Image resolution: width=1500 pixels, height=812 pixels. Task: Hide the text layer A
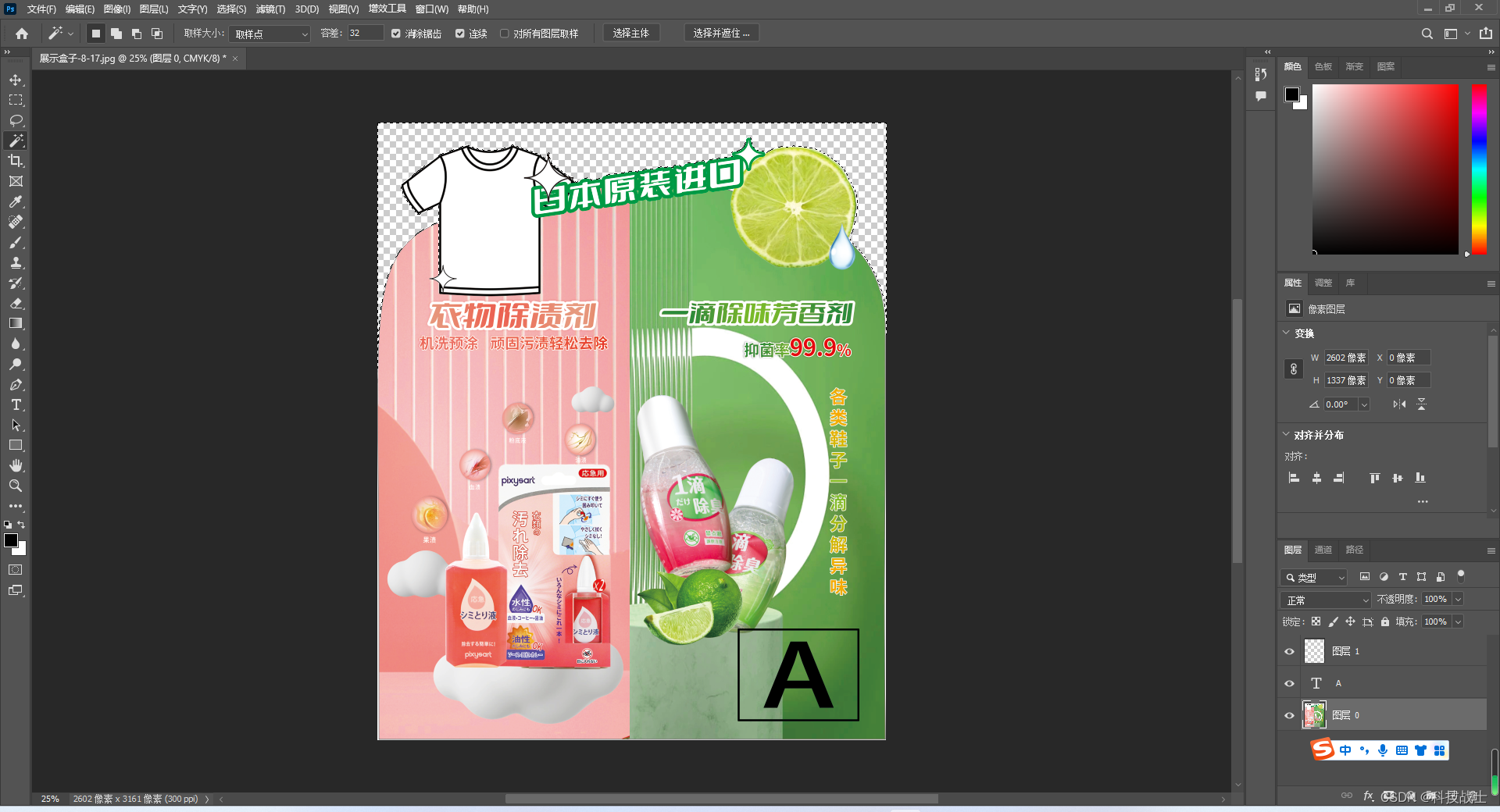(1290, 684)
